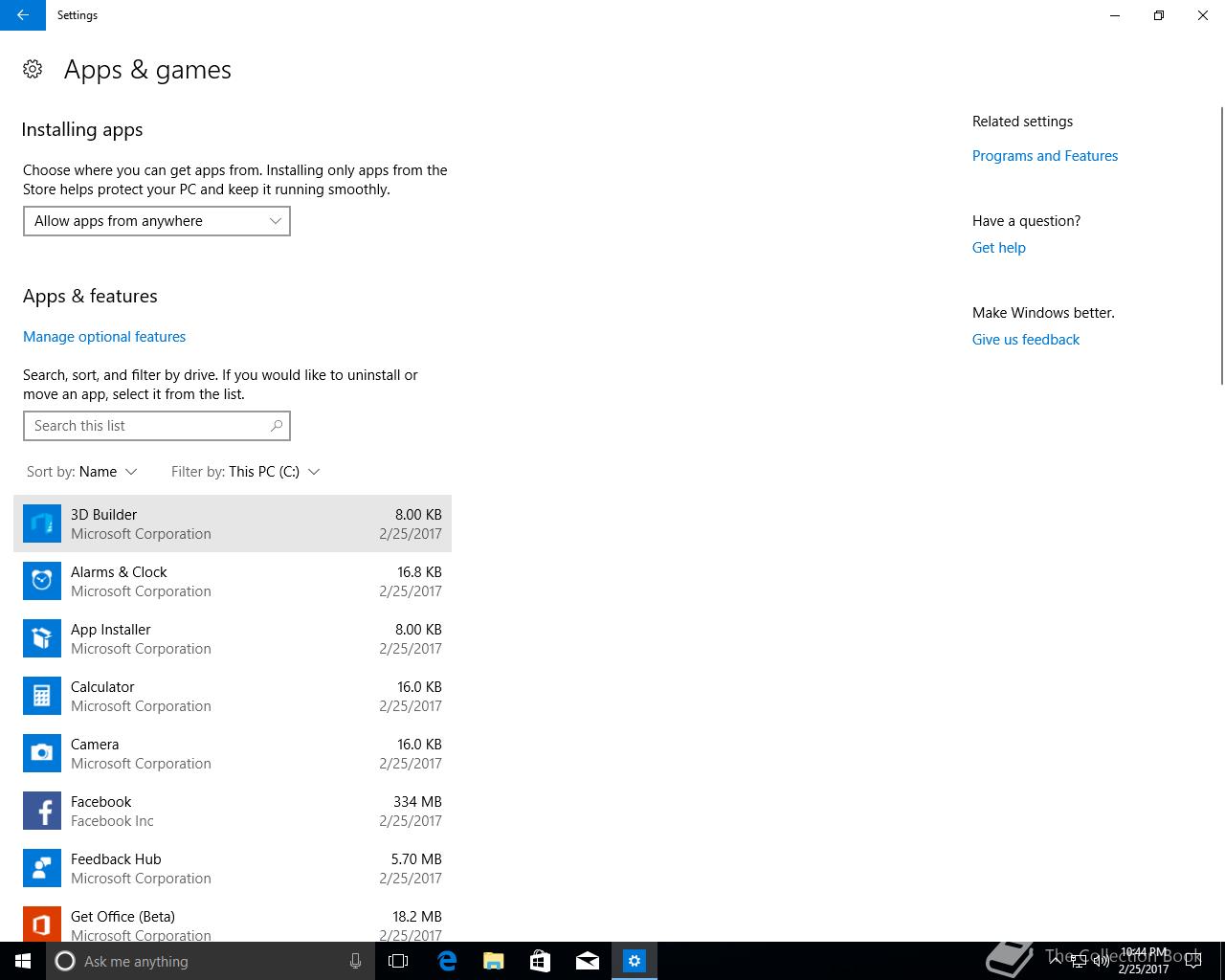Open the Mail app from the taskbar
Image resolution: width=1225 pixels, height=980 pixels.
click(588, 961)
